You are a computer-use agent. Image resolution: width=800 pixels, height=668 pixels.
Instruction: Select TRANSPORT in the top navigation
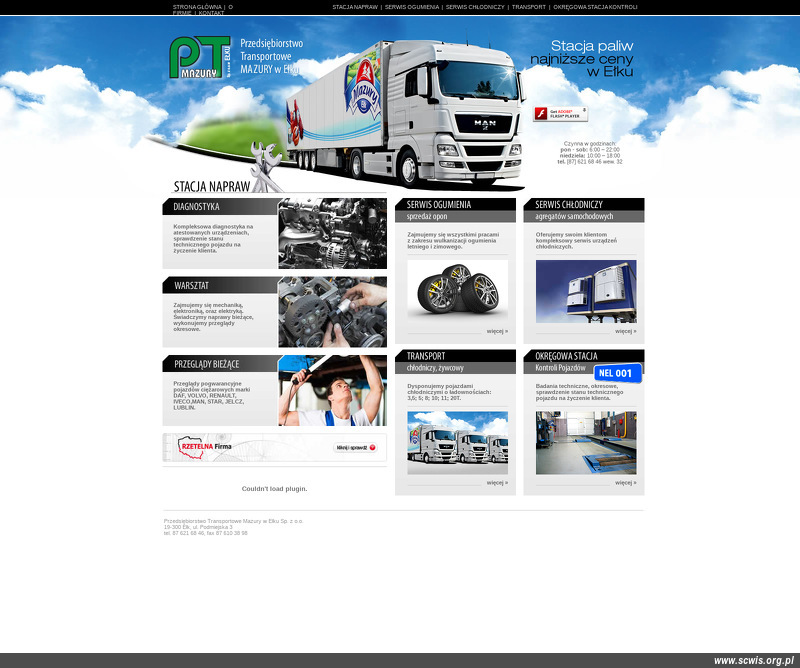pyautogui.click(x=529, y=7)
